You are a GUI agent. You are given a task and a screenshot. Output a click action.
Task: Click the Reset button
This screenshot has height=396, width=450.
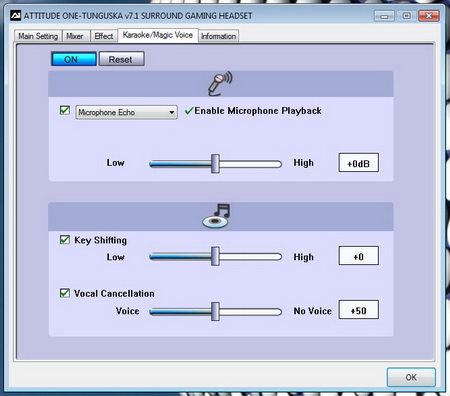point(121,59)
